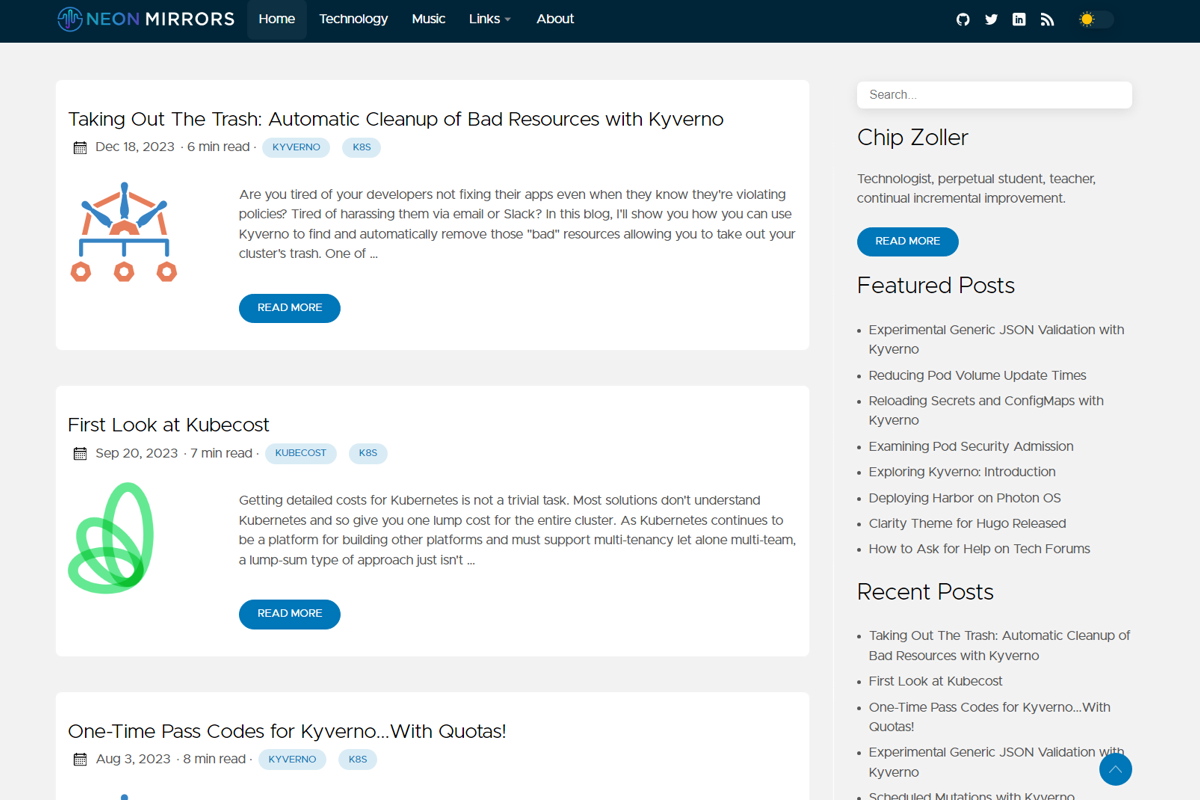Open the Technology menu item
Viewport: 1200px width, 800px height.
coord(353,19)
